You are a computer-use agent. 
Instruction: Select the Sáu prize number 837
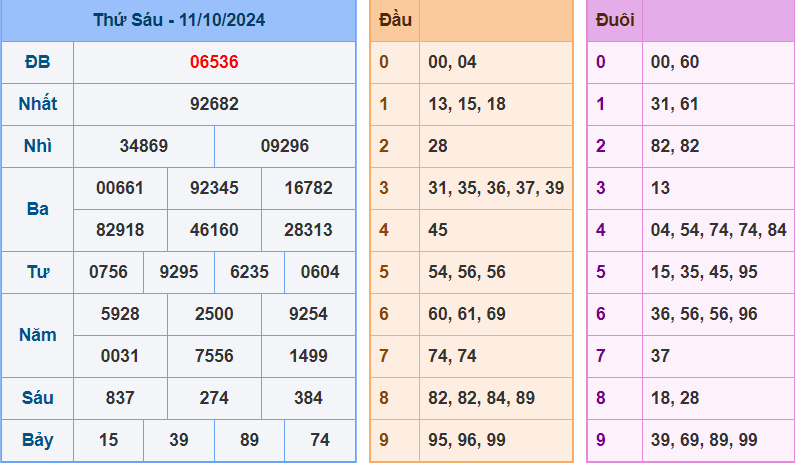pyautogui.click(x=120, y=398)
